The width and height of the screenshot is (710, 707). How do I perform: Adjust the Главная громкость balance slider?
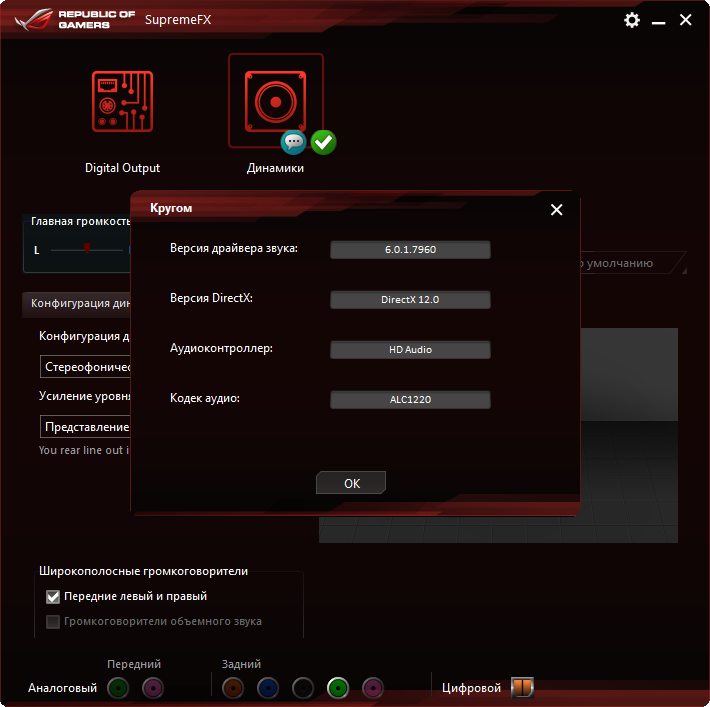click(86, 249)
